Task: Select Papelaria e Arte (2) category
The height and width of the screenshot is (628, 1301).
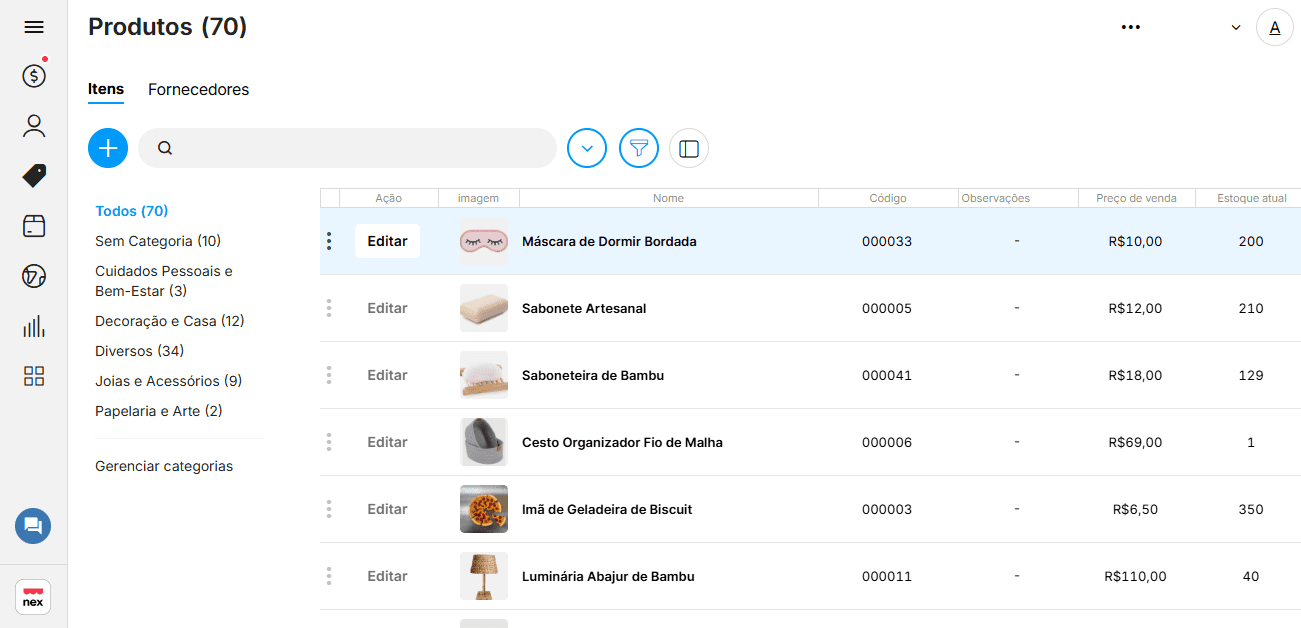Action: [x=159, y=411]
